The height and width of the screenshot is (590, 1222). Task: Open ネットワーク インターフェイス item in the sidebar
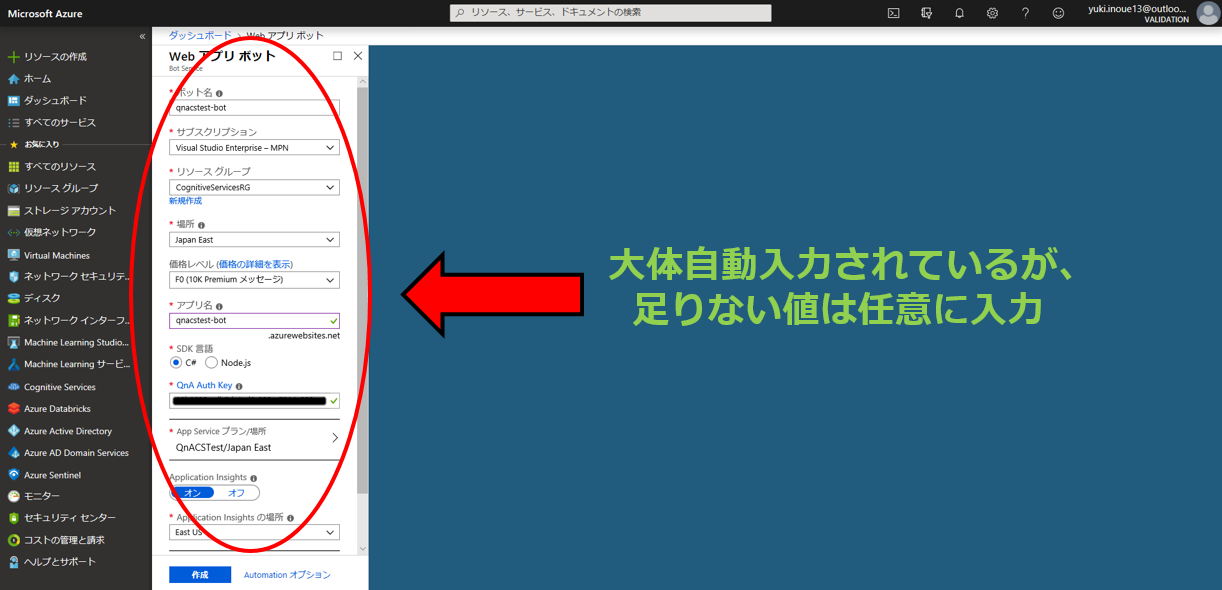[x=76, y=321]
